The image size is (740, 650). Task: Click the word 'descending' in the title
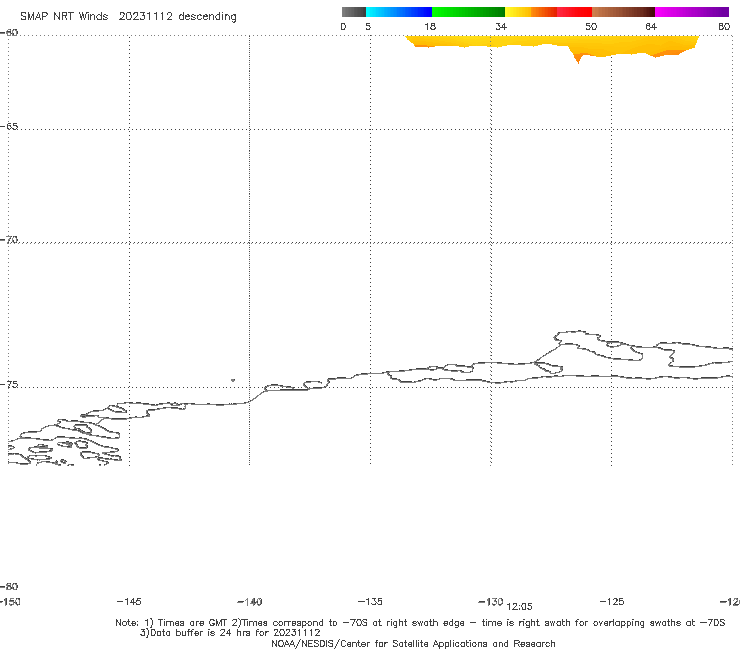tap(207, 17)
